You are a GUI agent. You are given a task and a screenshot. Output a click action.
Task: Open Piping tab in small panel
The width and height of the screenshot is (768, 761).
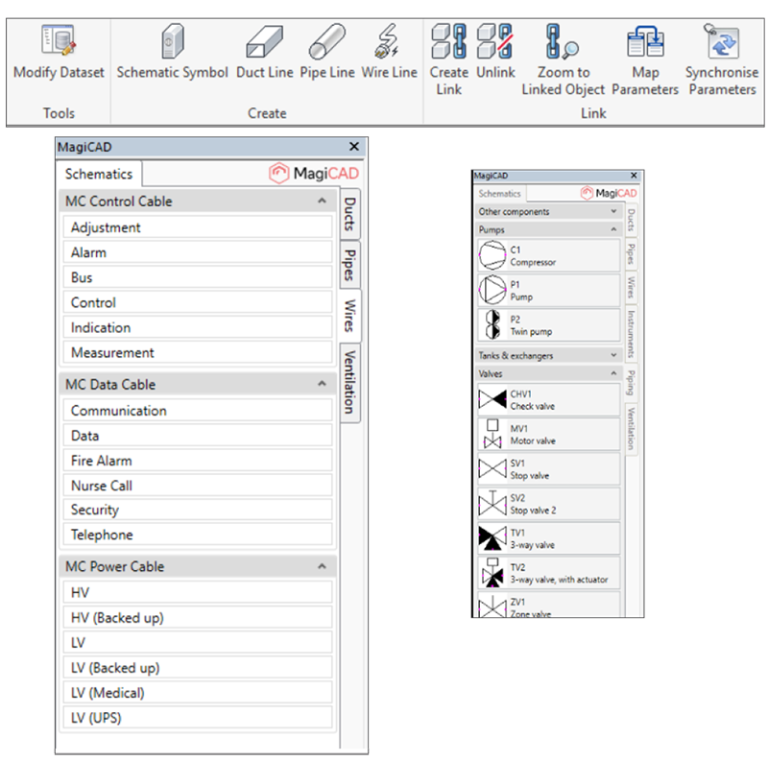pyautogui.click(x=631, y=382)
